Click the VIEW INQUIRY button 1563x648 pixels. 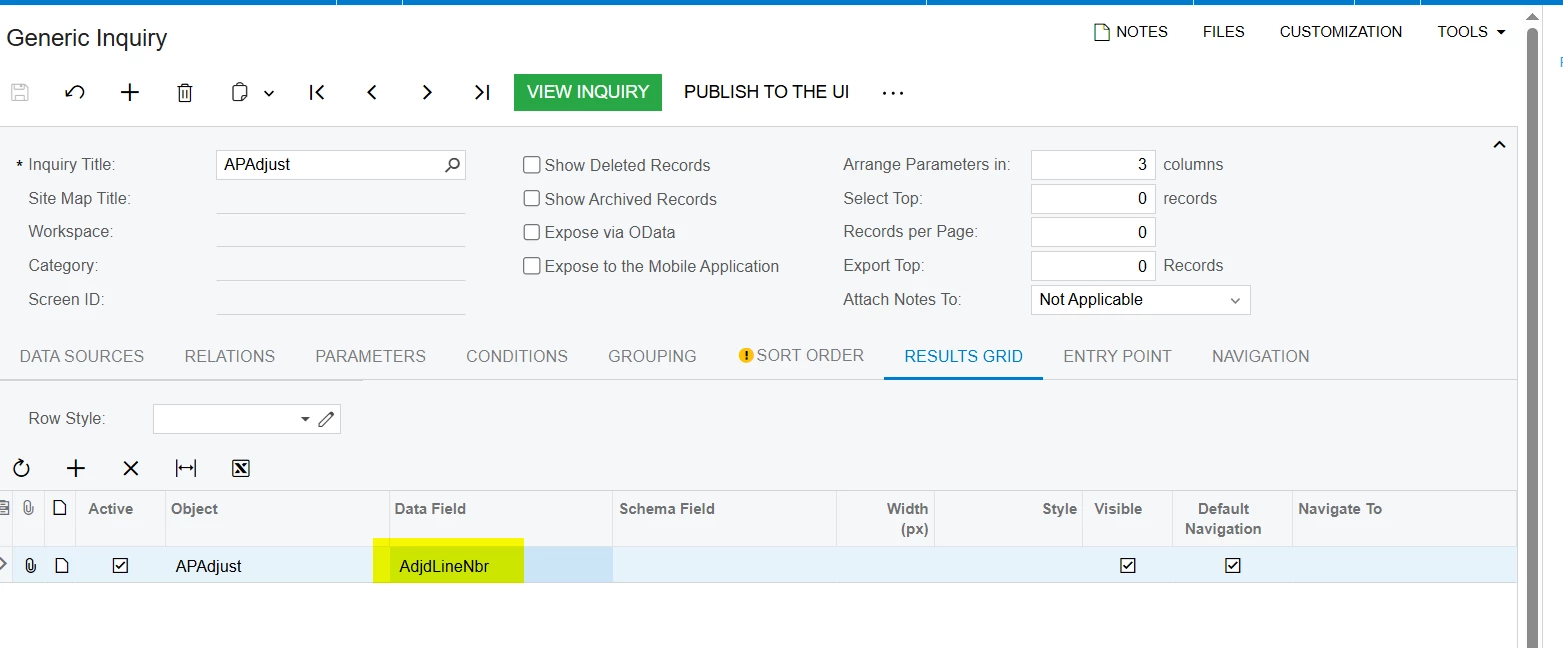coord(588,92)
